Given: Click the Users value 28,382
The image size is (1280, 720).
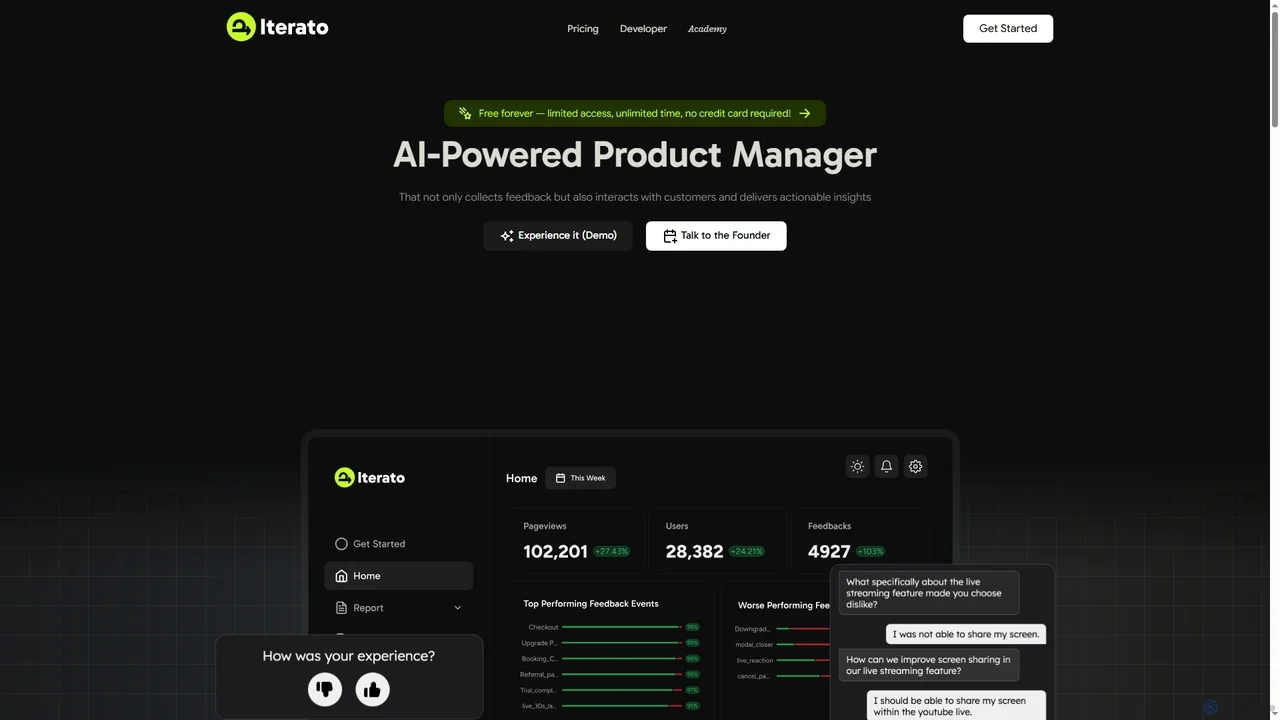Looking at the screenshot, I should click(x=694, y=552).
